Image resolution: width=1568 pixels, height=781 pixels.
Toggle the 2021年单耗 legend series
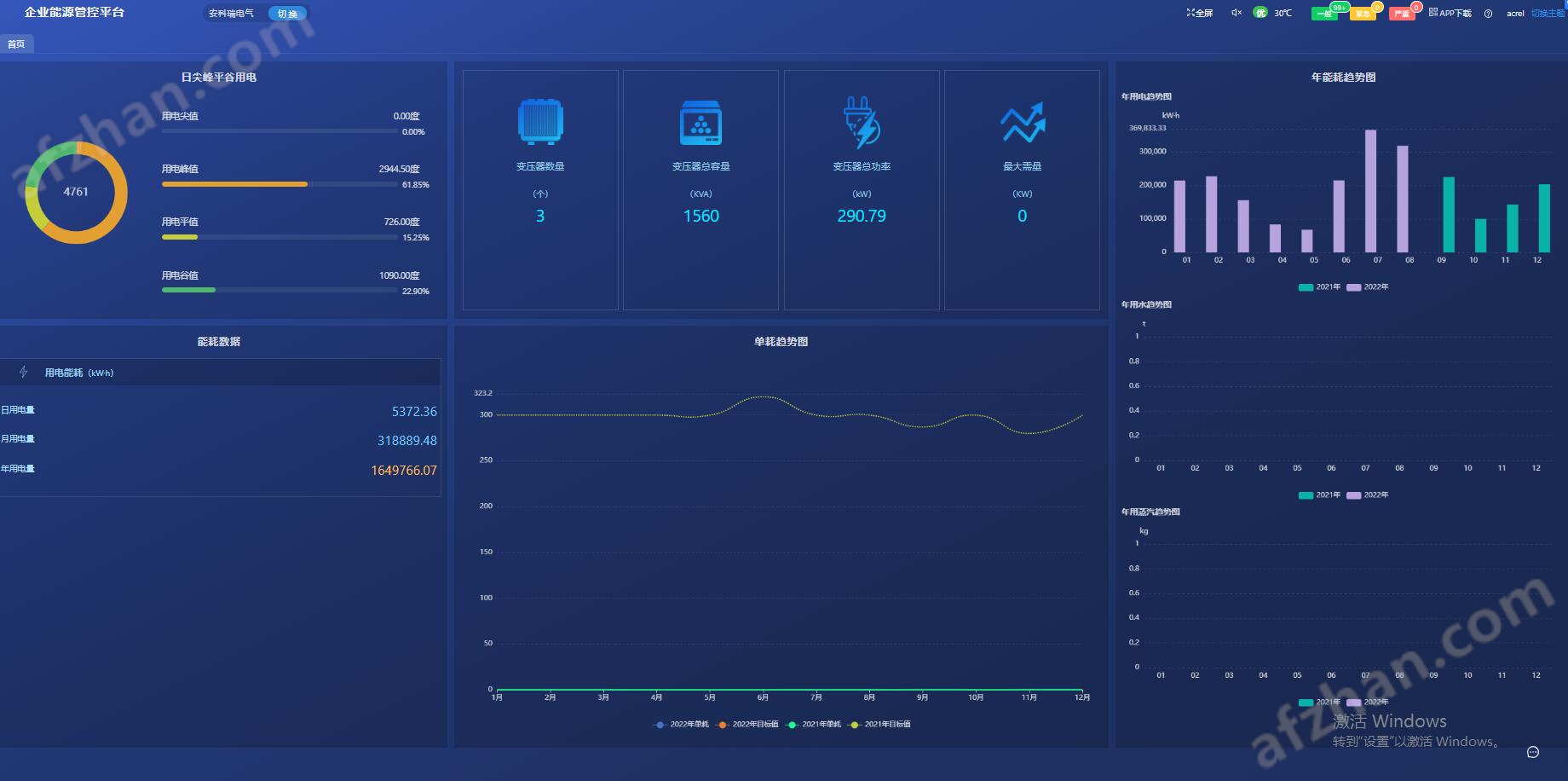coord(813,725)
